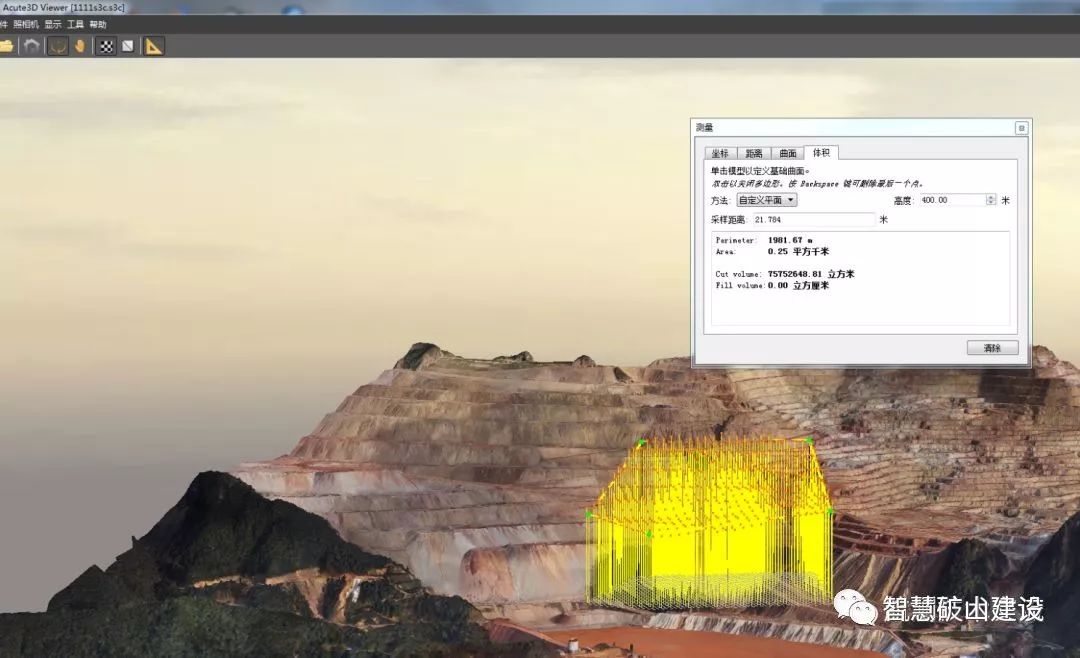
Task: Click the measurement panel float/close icon
Action: click(x=1021, y=128)
